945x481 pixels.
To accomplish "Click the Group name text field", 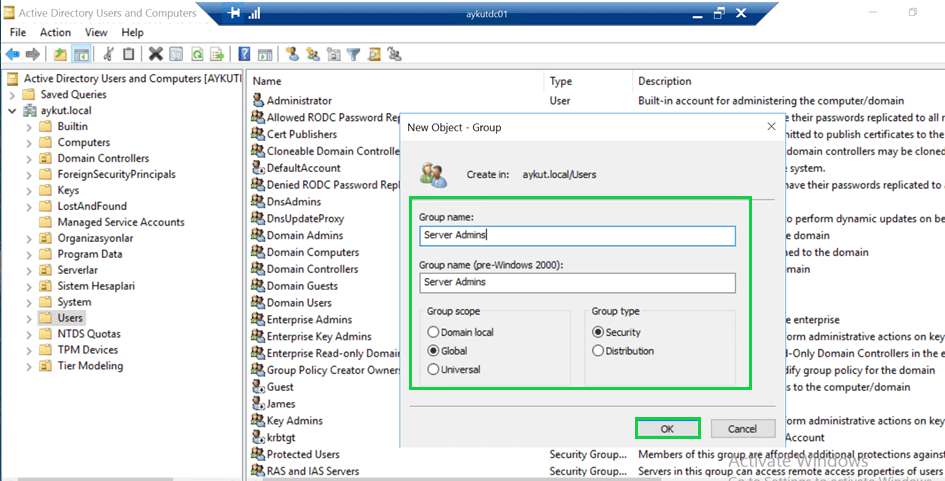I will [578, 236].
